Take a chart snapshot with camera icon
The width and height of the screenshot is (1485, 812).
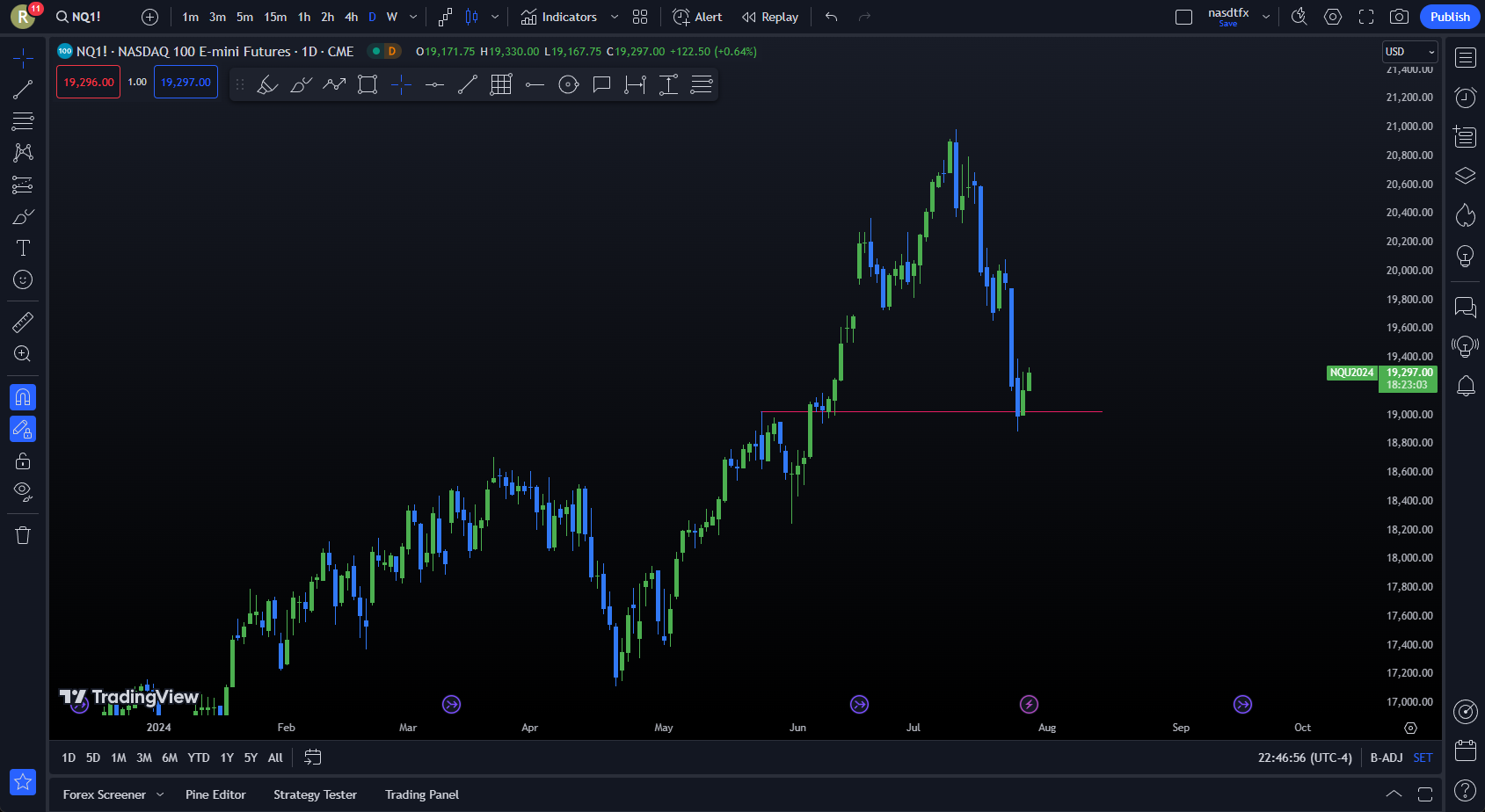(1399, 17)
